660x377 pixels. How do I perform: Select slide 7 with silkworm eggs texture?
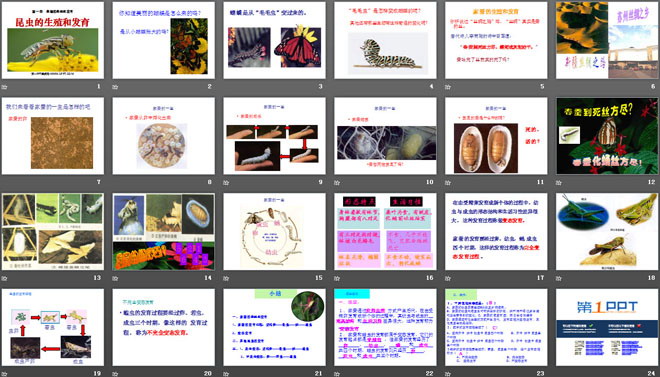click(x=53, y=136)
